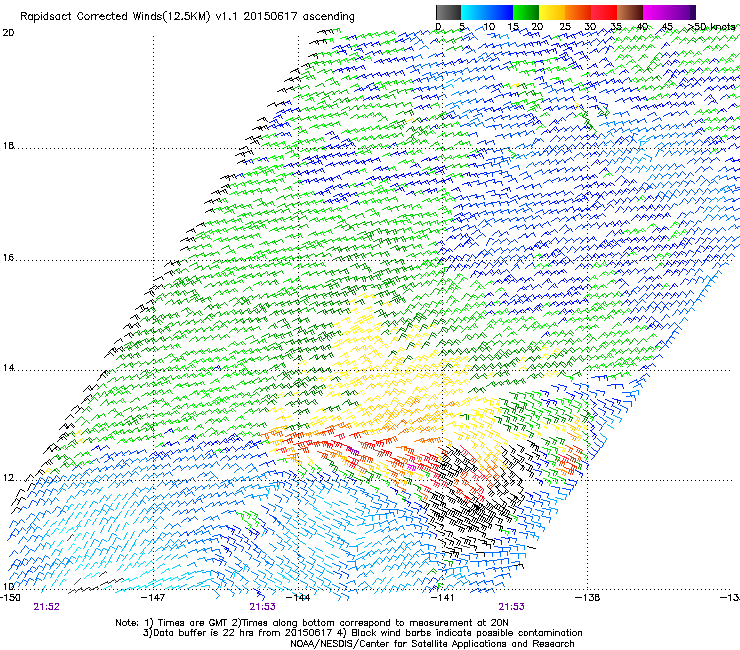
Task: Click the '21:53' time label right of -141
Action: 512,607
